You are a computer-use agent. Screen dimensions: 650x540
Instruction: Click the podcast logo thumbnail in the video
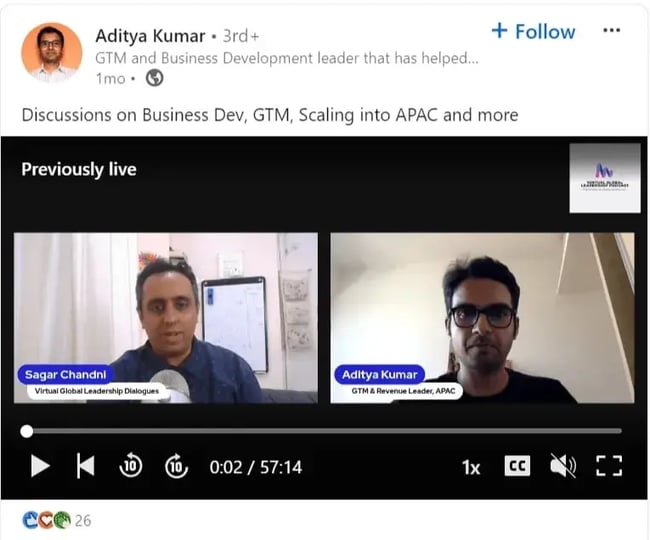click(604, 178)
